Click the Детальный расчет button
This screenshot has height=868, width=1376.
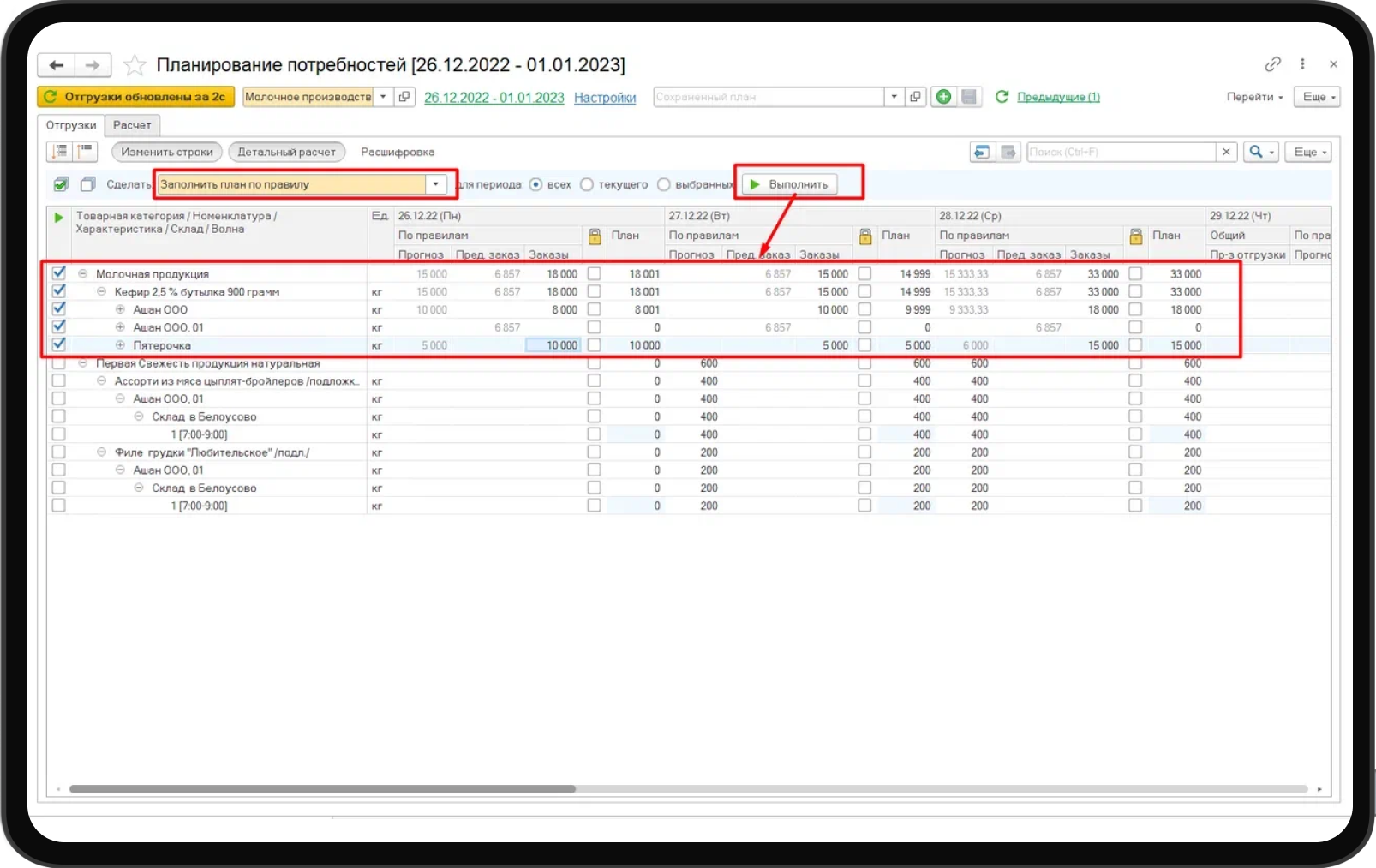pyautogui.click(x=287, y=152)
